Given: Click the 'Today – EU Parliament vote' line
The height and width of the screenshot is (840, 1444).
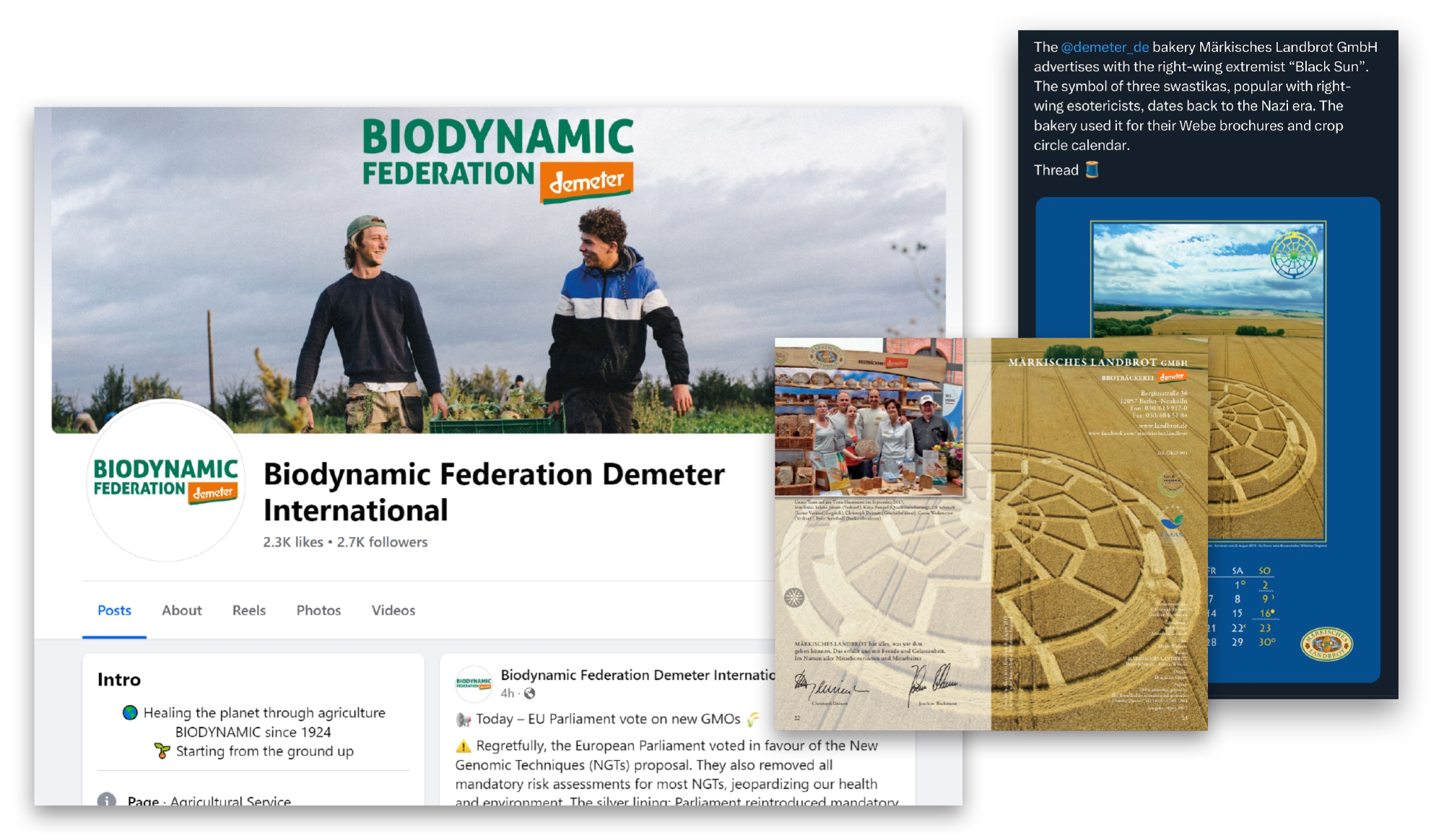Looking at the screenshot, I should 608,719.
